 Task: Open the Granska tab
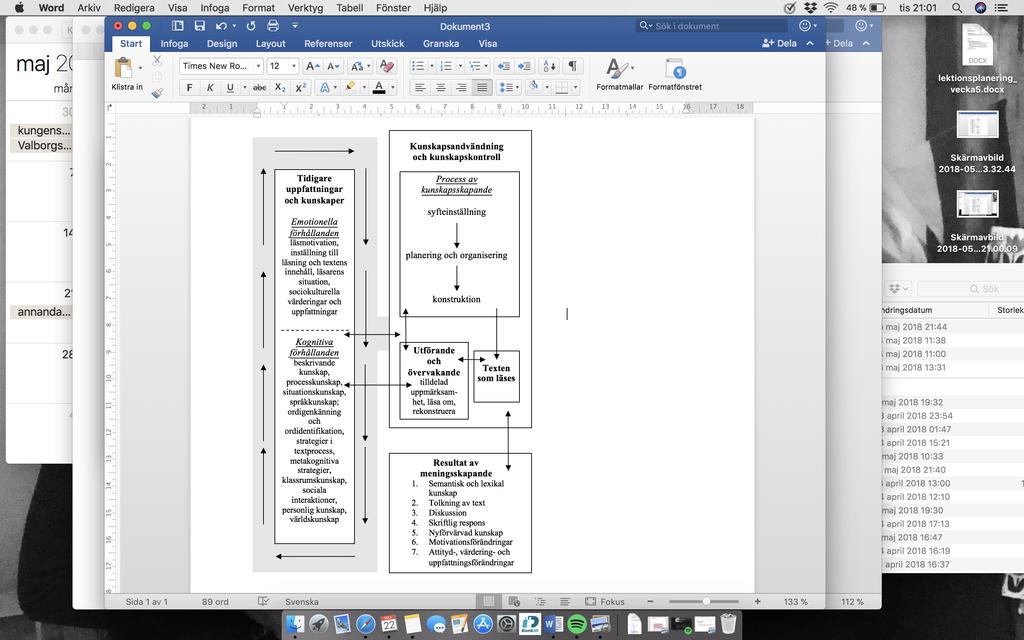[x=441, y=44]
